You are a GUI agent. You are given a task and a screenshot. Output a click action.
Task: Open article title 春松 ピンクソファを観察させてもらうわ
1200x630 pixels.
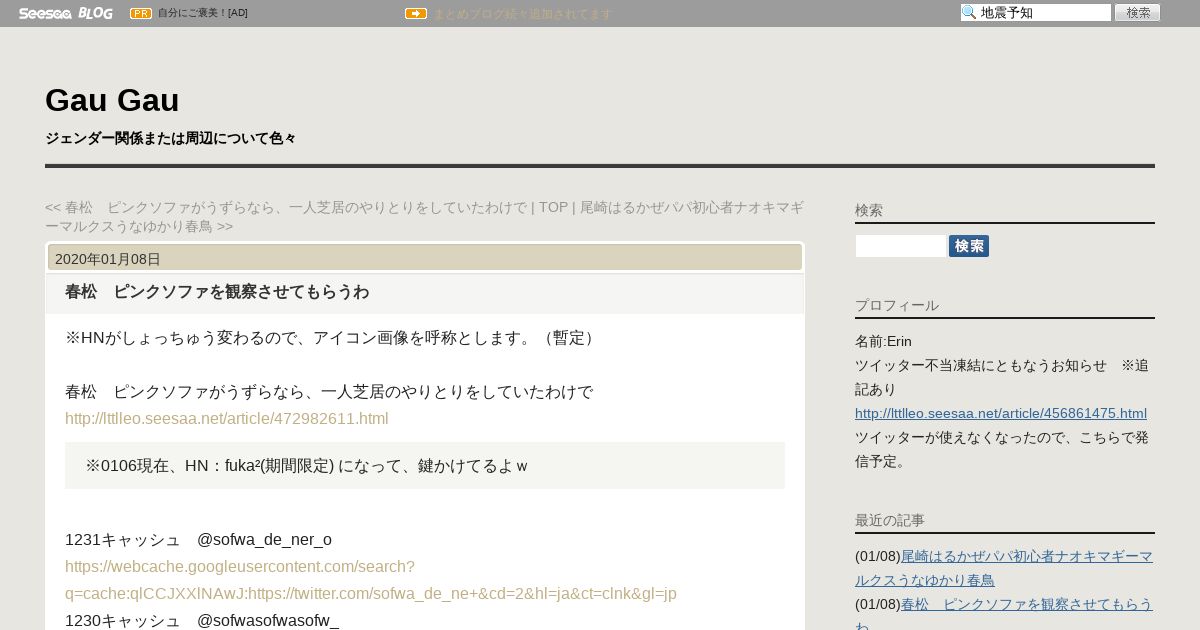click(217, 292)
